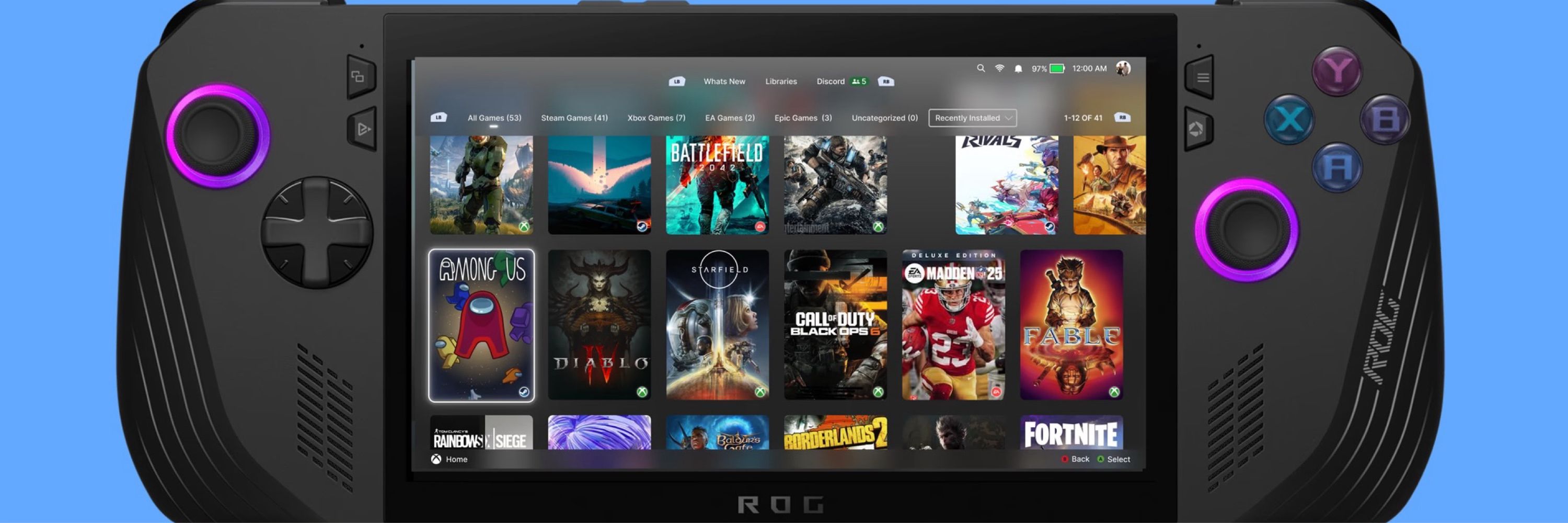The width and height of the screenshot is (1568, 523).
Task: Click the Xbox badge on Fable tile
Action: tap(1114, 392)
